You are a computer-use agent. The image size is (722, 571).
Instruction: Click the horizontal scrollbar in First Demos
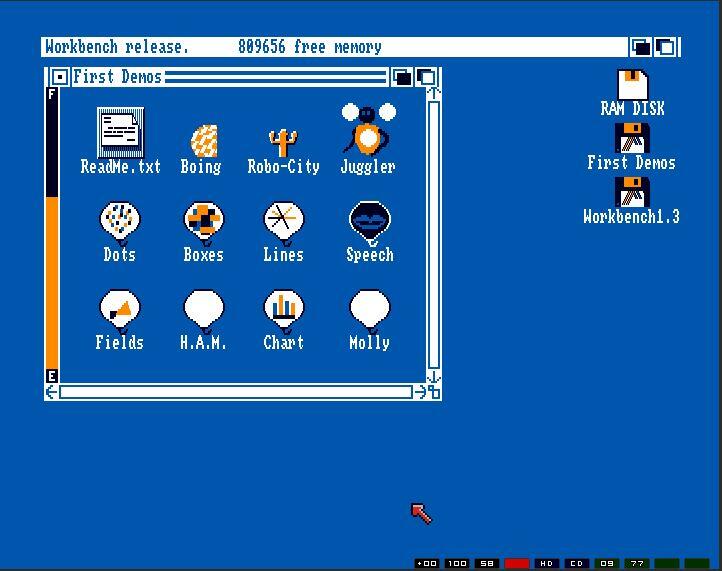236,392
